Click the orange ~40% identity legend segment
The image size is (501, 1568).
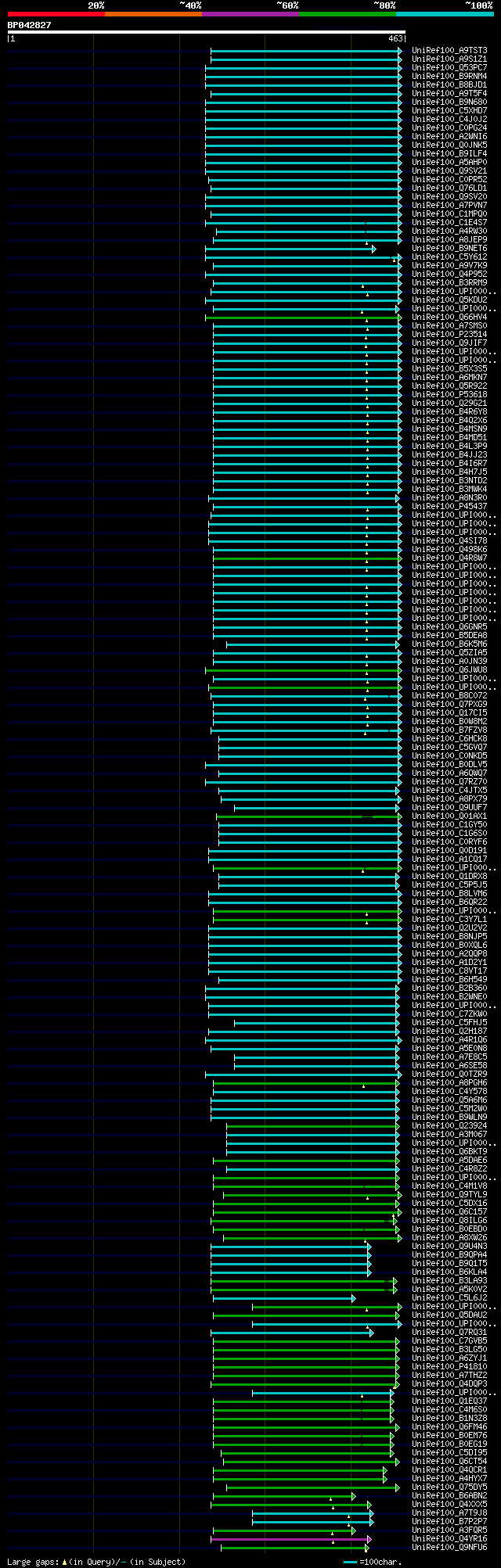153,14
